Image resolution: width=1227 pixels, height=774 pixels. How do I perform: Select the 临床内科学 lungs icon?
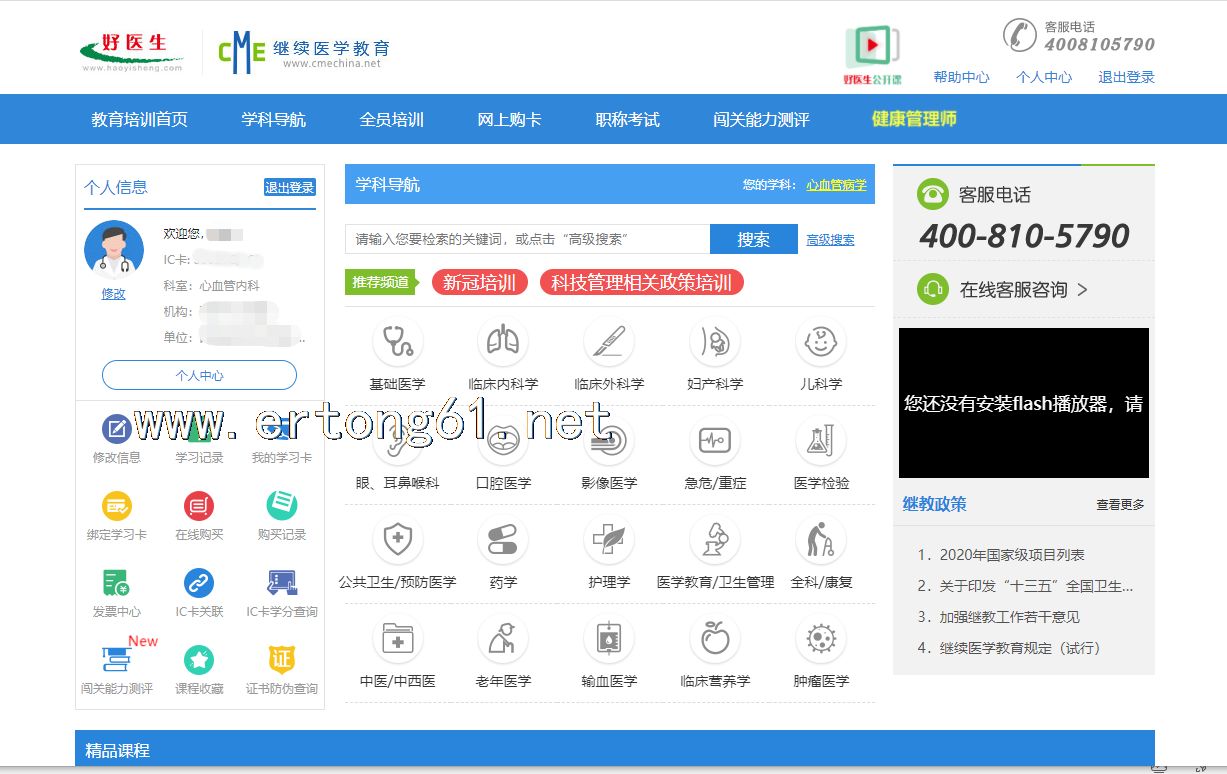tap(503, 342)
